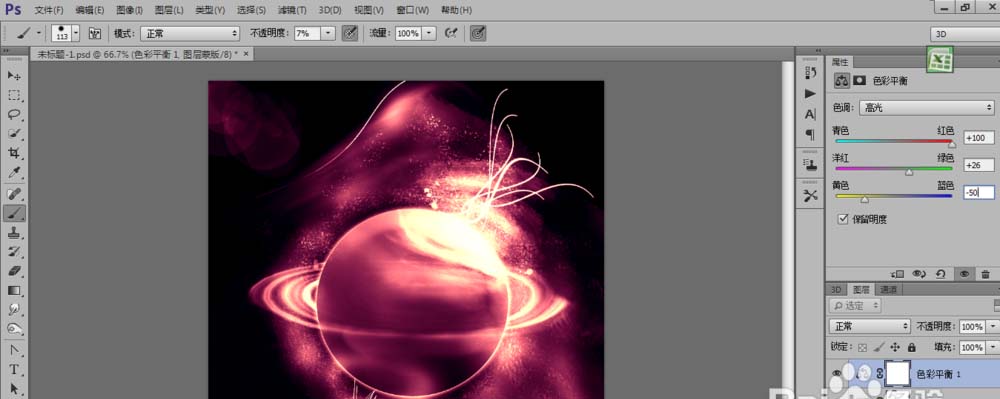The height and width of the screenshot is (399, 1000).
Task: Select the Eraser tool
Action: click(x=14, y=272)
